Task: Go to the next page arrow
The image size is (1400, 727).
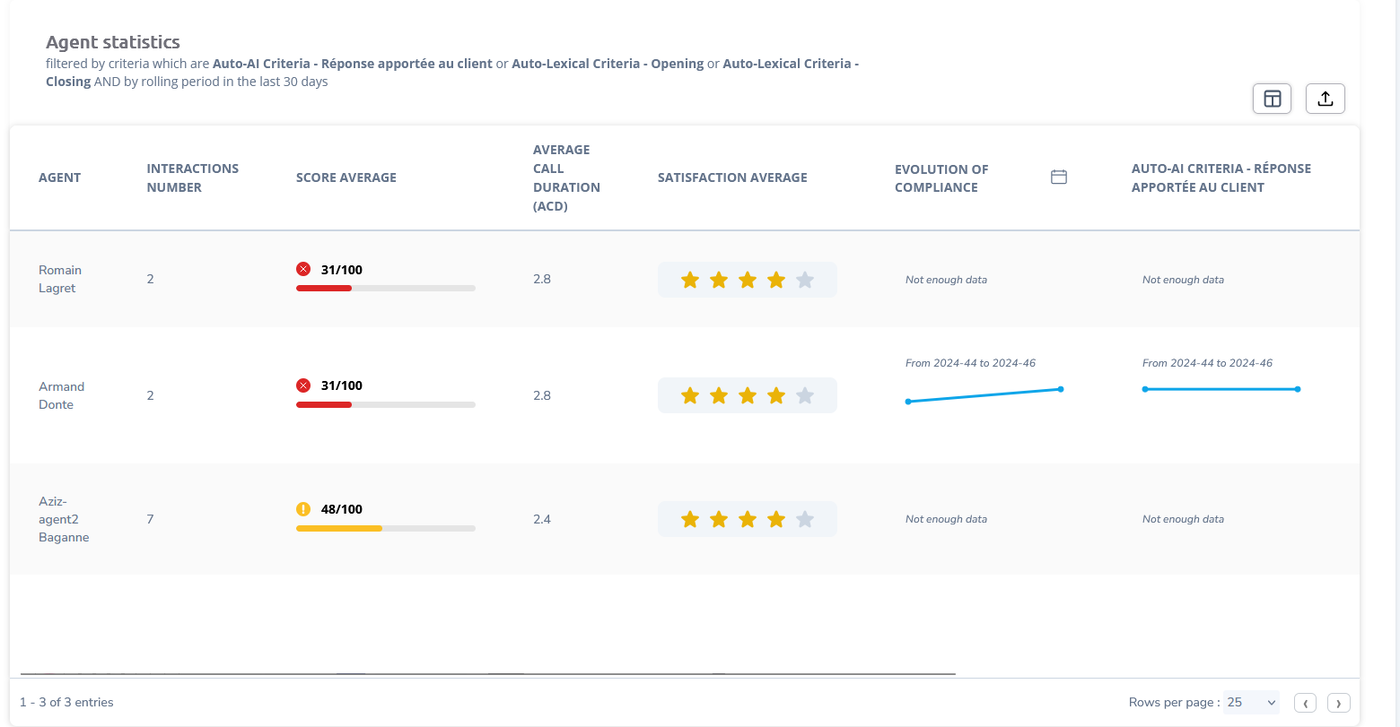Action: pos(1338,703)
